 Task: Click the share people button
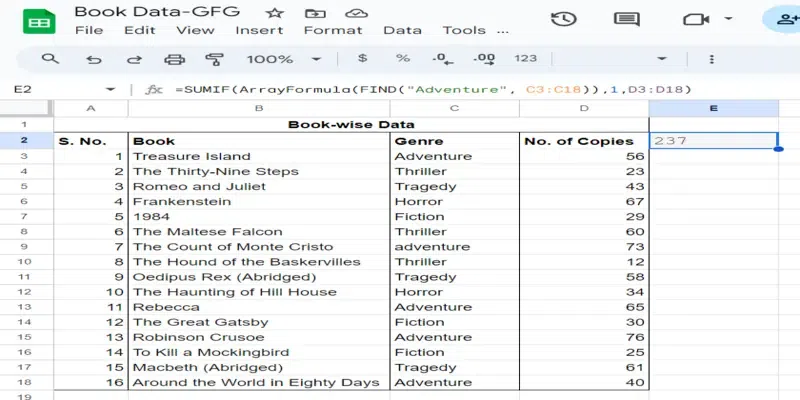point(780,19)
